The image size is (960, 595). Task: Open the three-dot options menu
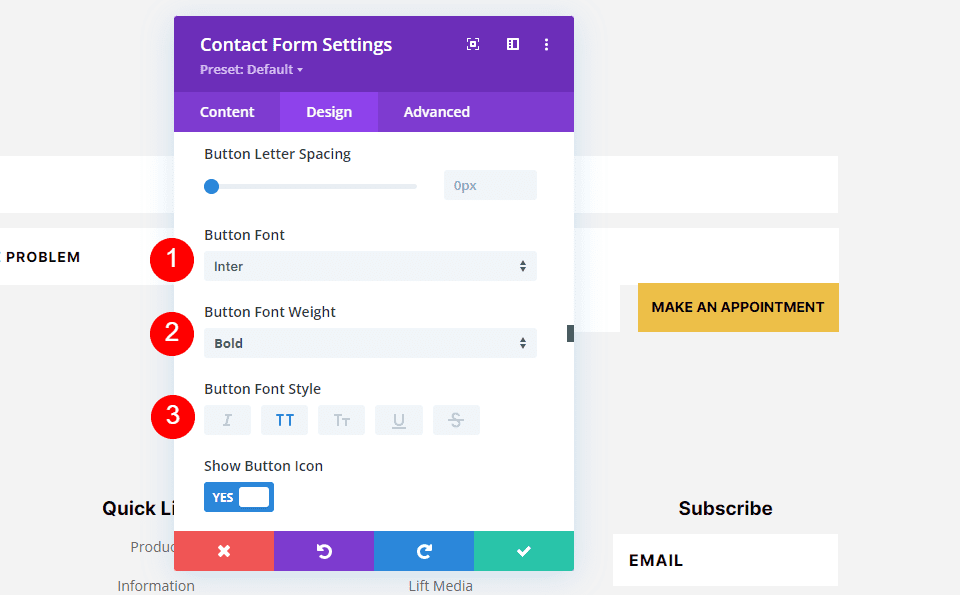pos(546,44)
